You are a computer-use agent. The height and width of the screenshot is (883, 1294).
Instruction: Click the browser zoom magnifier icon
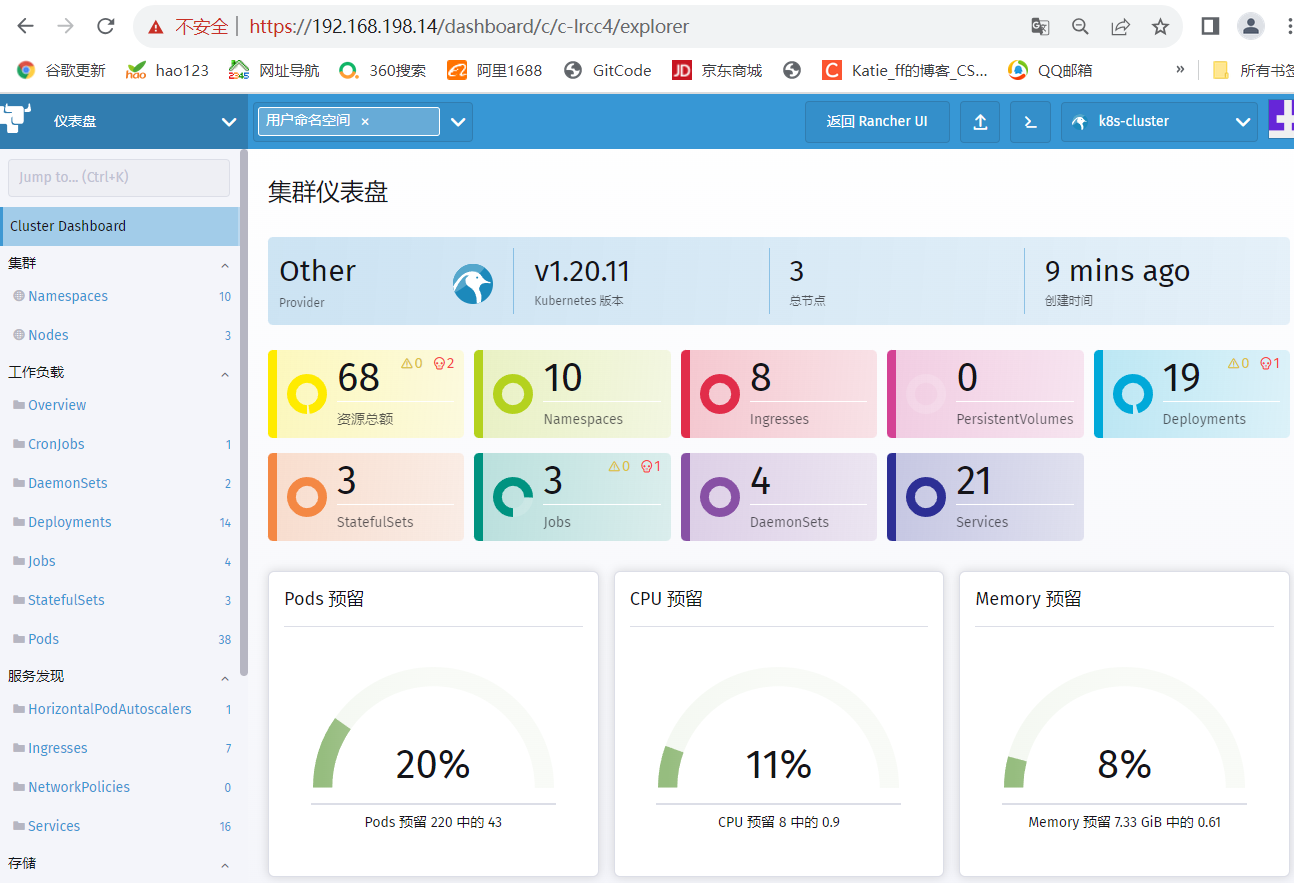coord(1080,27)
